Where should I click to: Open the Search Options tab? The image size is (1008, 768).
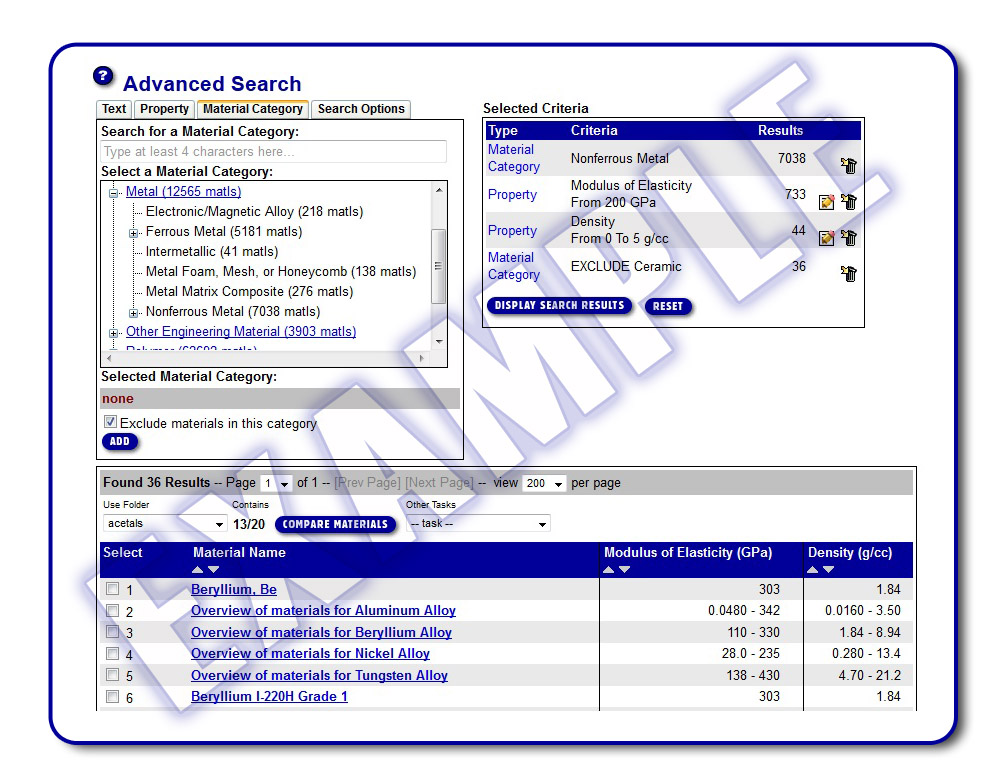point(361,109)
